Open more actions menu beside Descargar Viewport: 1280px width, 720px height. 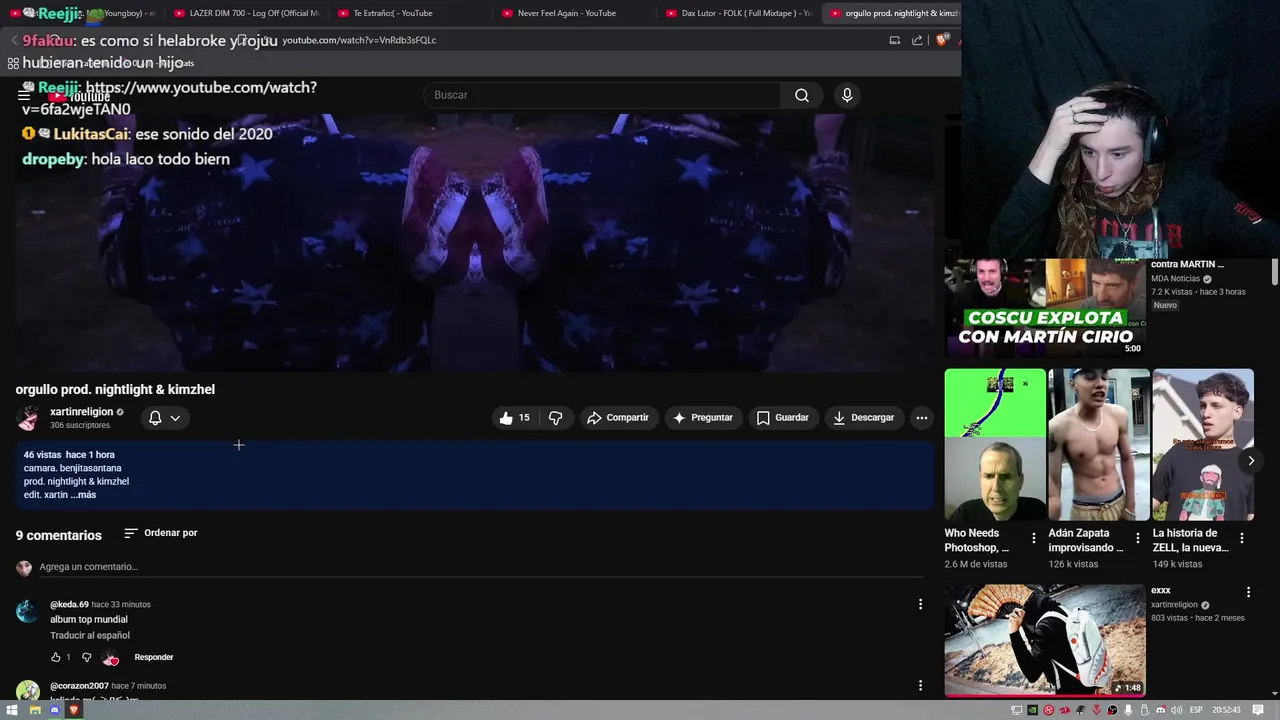click(922, 418)
